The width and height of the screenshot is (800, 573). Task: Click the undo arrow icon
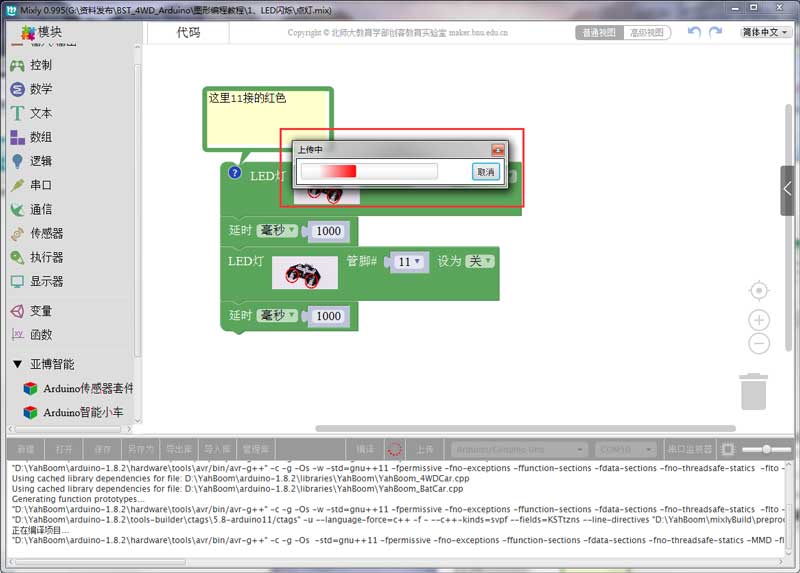coord(695,32)
